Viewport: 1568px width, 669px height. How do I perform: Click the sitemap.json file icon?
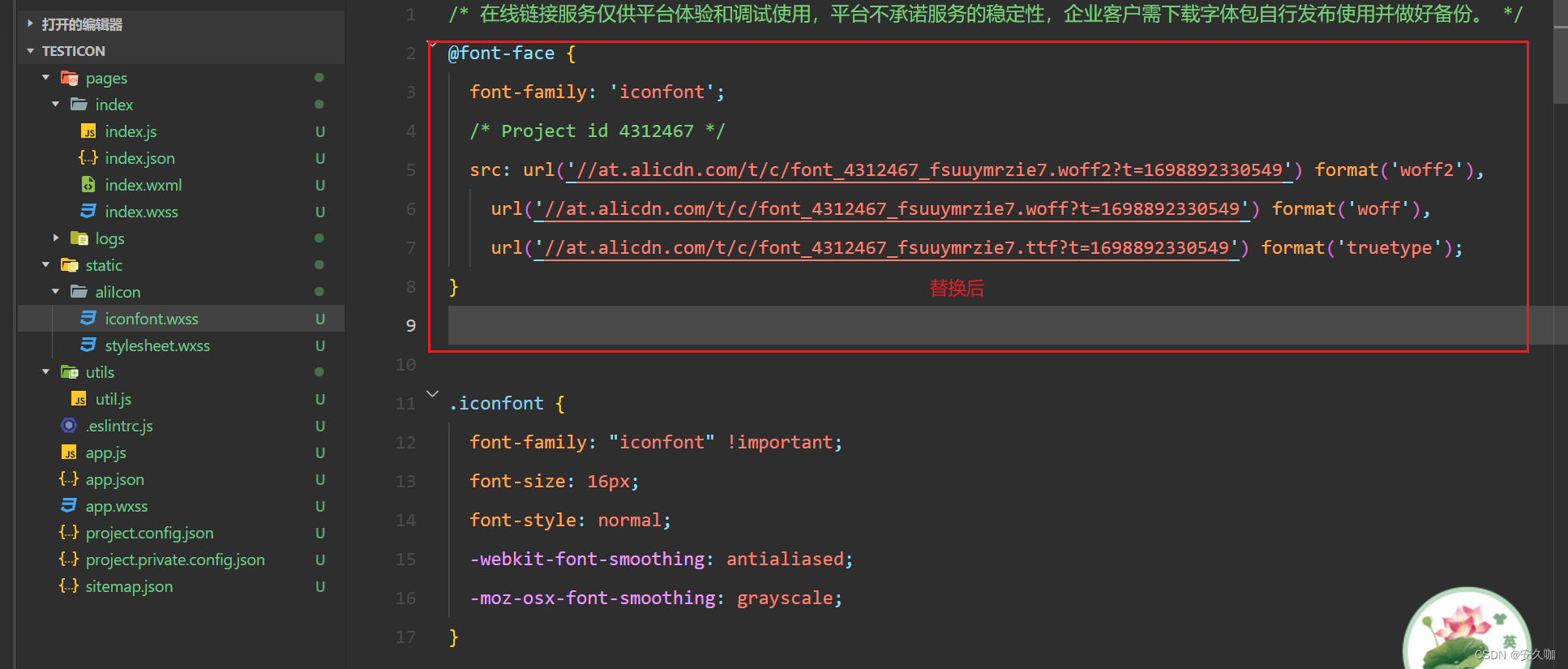[x=70, y=586]
